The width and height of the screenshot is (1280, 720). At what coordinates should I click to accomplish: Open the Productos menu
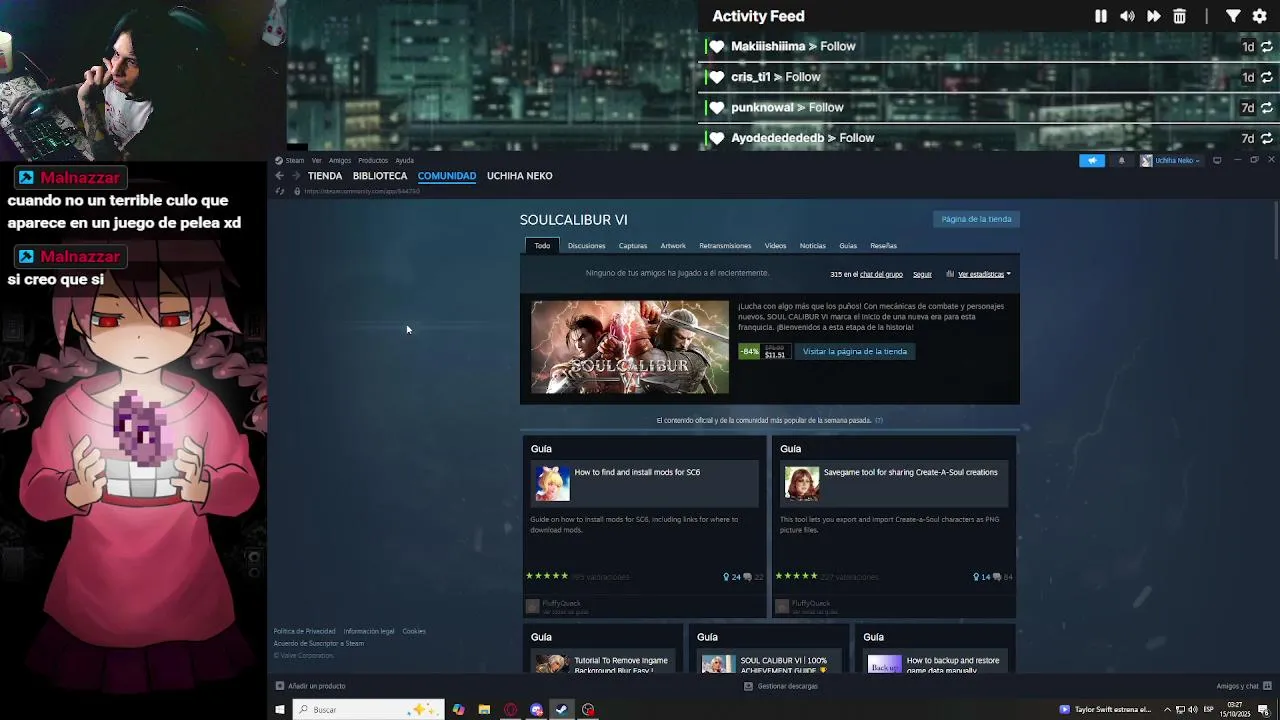click(373, 160)
